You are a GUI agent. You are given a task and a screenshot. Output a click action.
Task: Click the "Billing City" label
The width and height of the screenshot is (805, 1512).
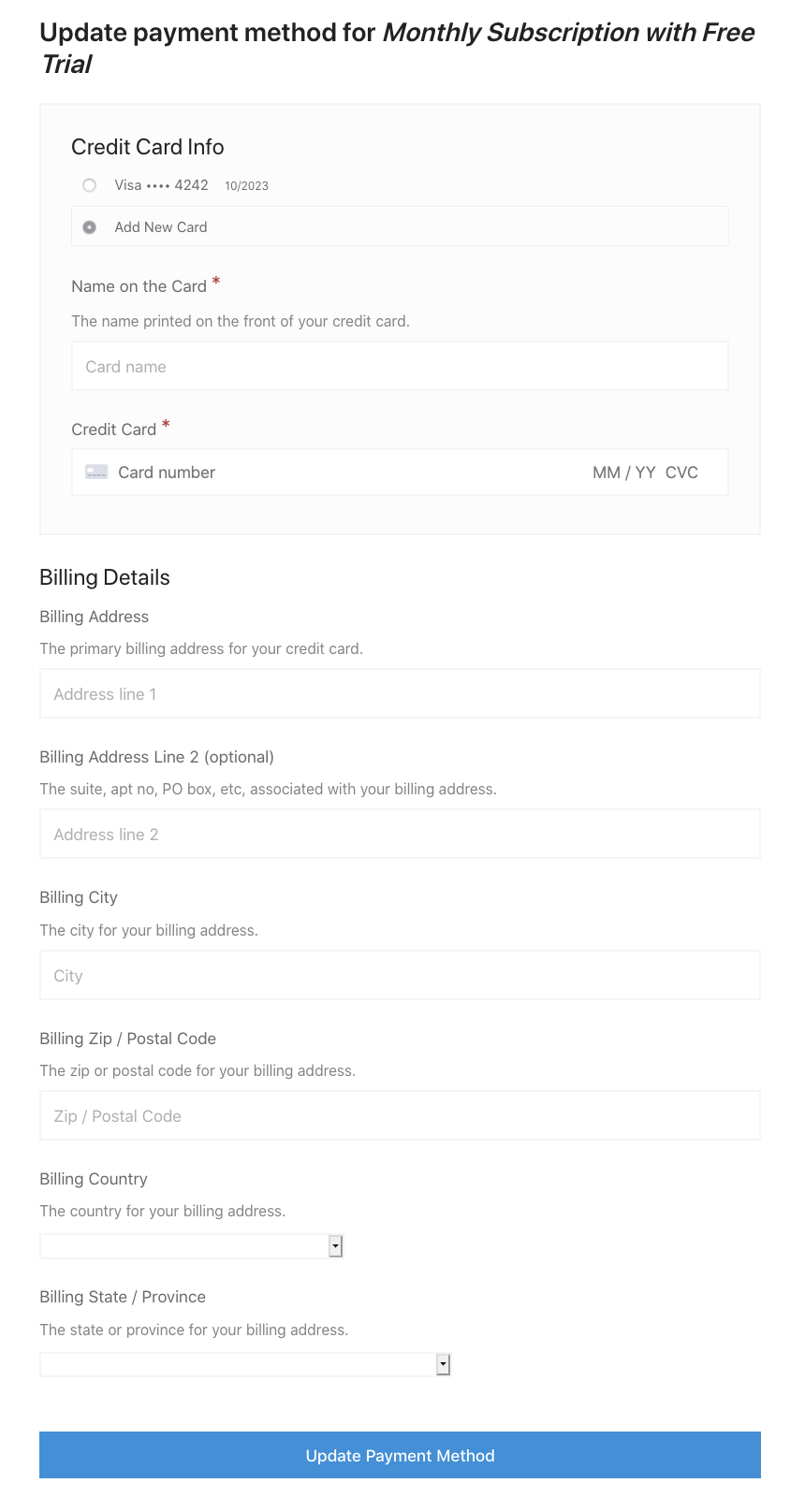pos(79,897)
